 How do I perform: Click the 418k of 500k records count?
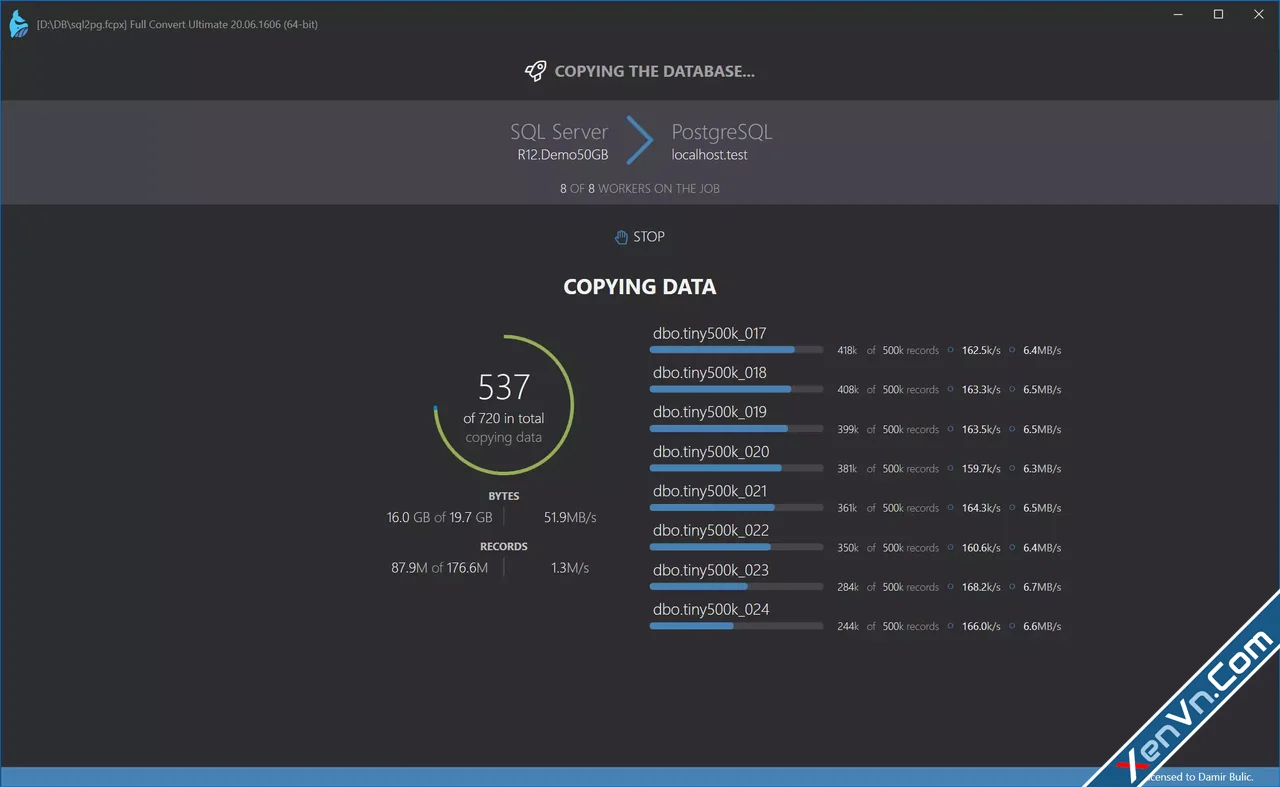coord(888,350)
